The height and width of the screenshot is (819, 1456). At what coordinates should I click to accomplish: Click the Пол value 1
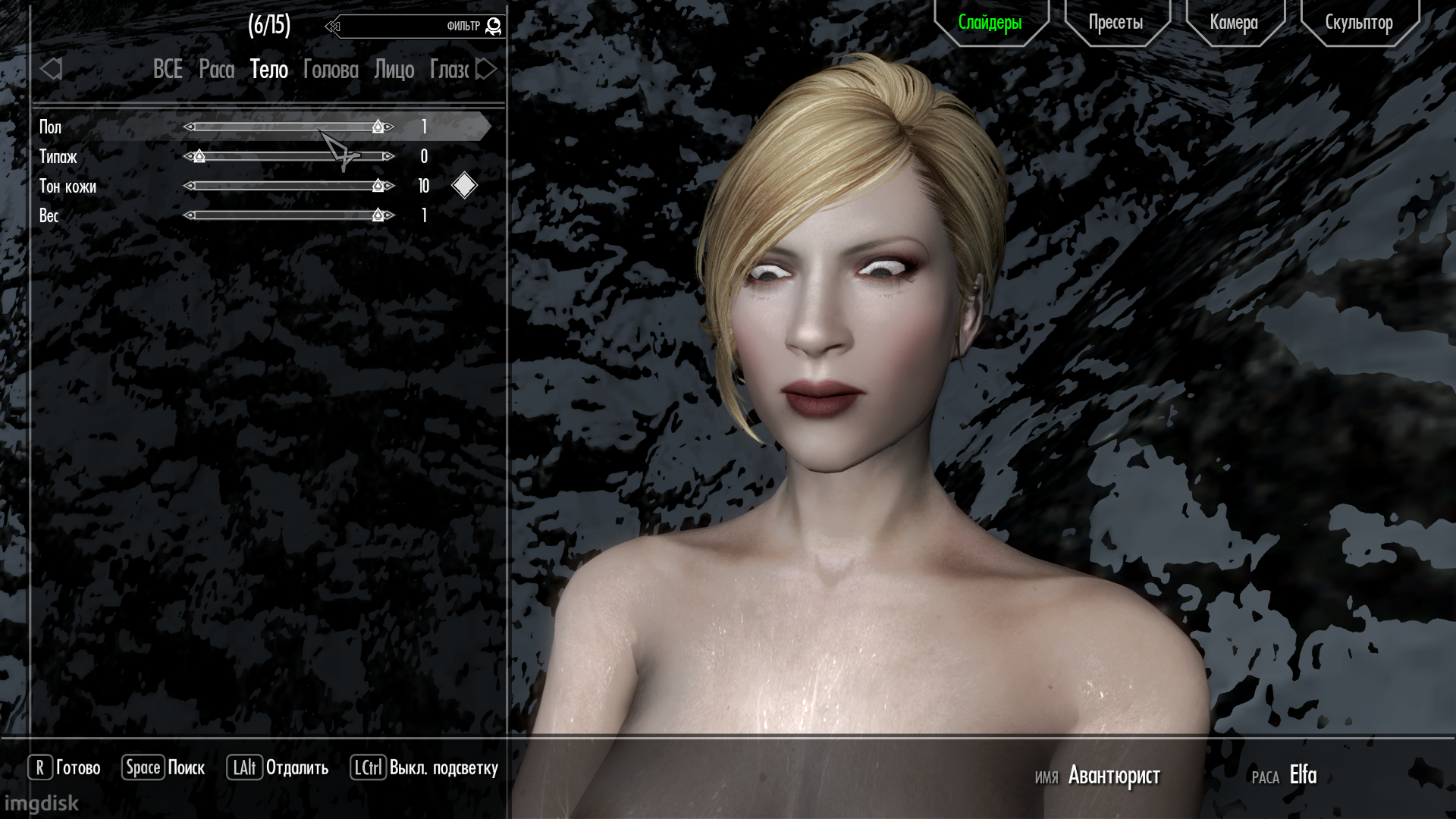click(x=424, y=127)
